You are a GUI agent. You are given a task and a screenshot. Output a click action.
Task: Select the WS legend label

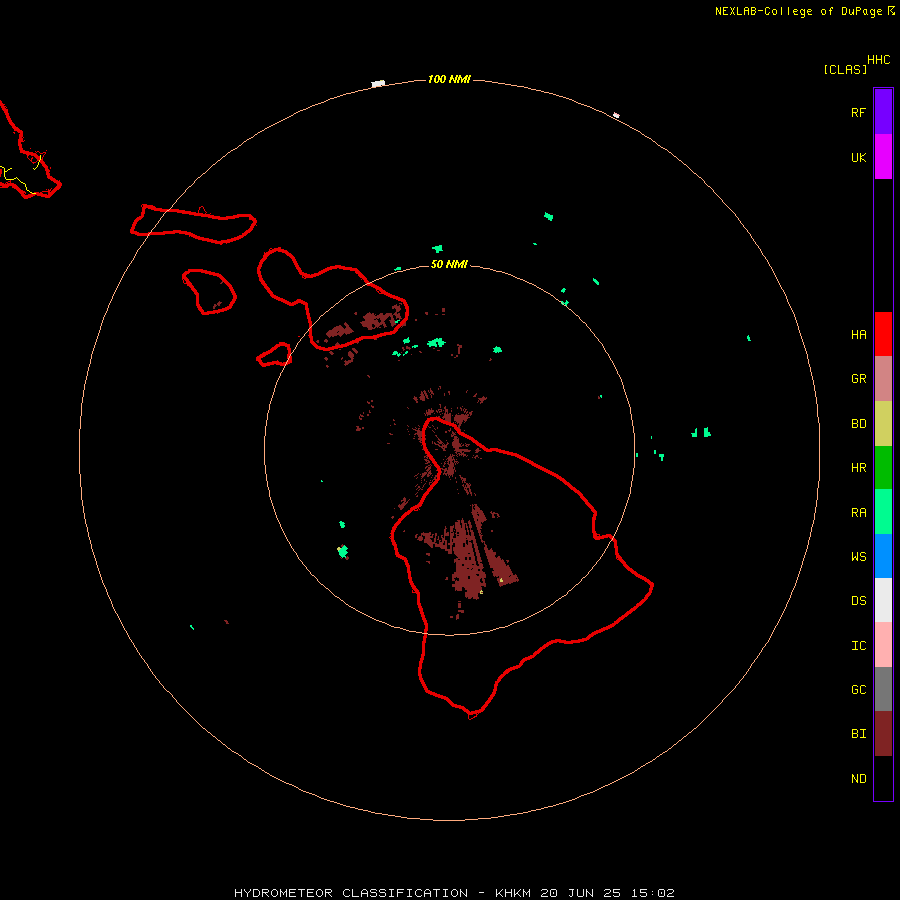858,557
